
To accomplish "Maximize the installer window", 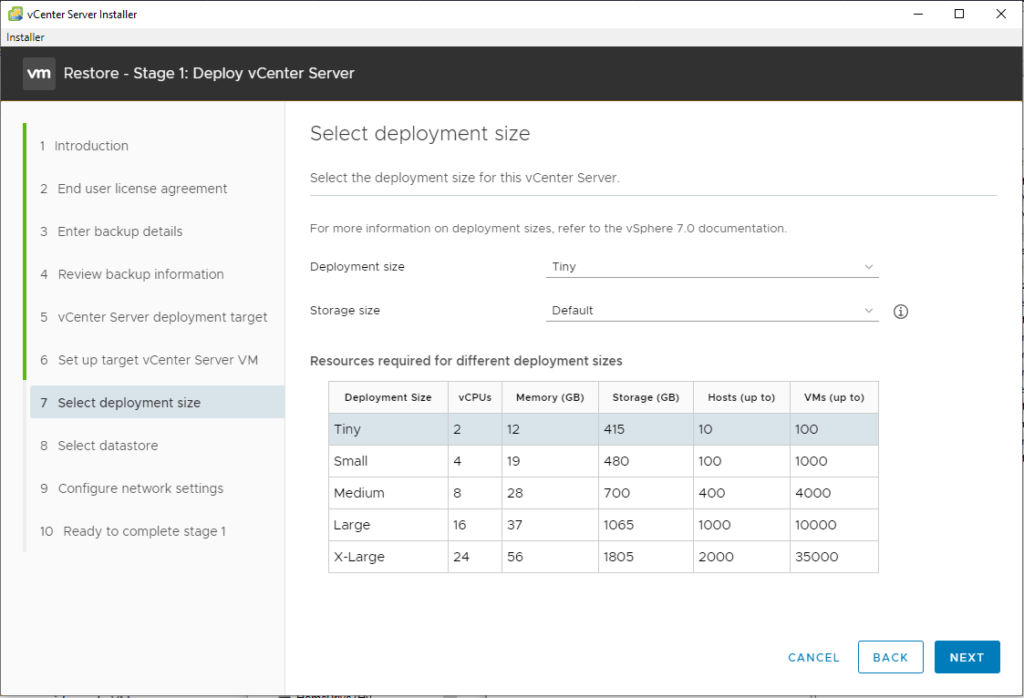I will (959, 14).
